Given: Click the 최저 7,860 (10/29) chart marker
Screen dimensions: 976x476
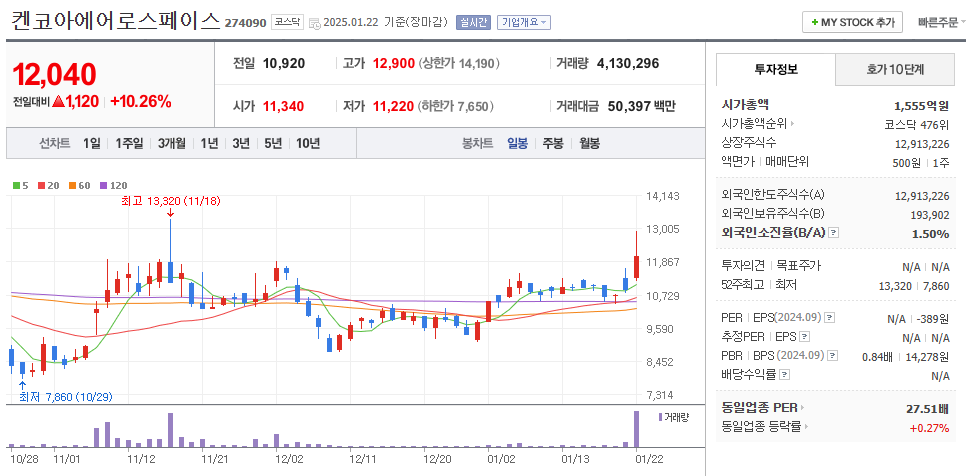Looking at the screenshot, I should pos(66,396).
